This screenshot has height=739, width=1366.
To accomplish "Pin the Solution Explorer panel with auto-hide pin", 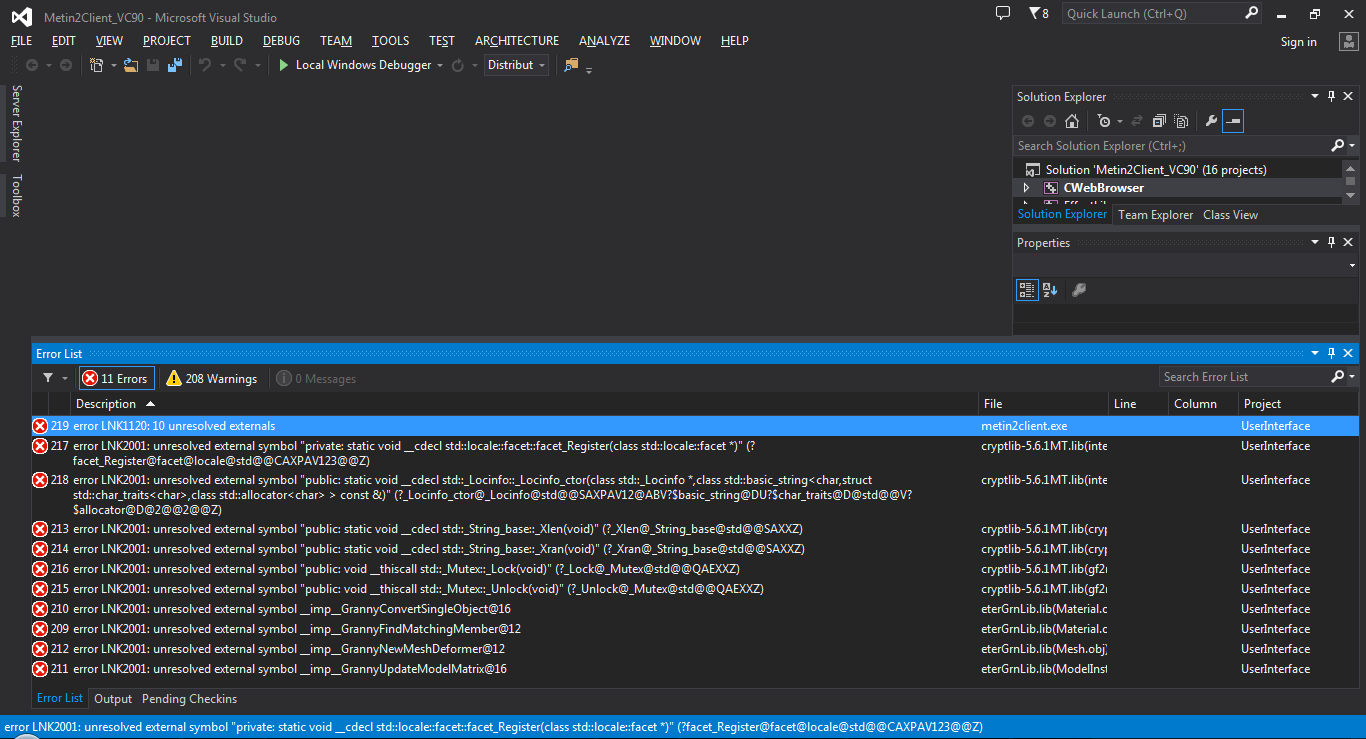I will pyautogui.click(x=1332, y=96).
